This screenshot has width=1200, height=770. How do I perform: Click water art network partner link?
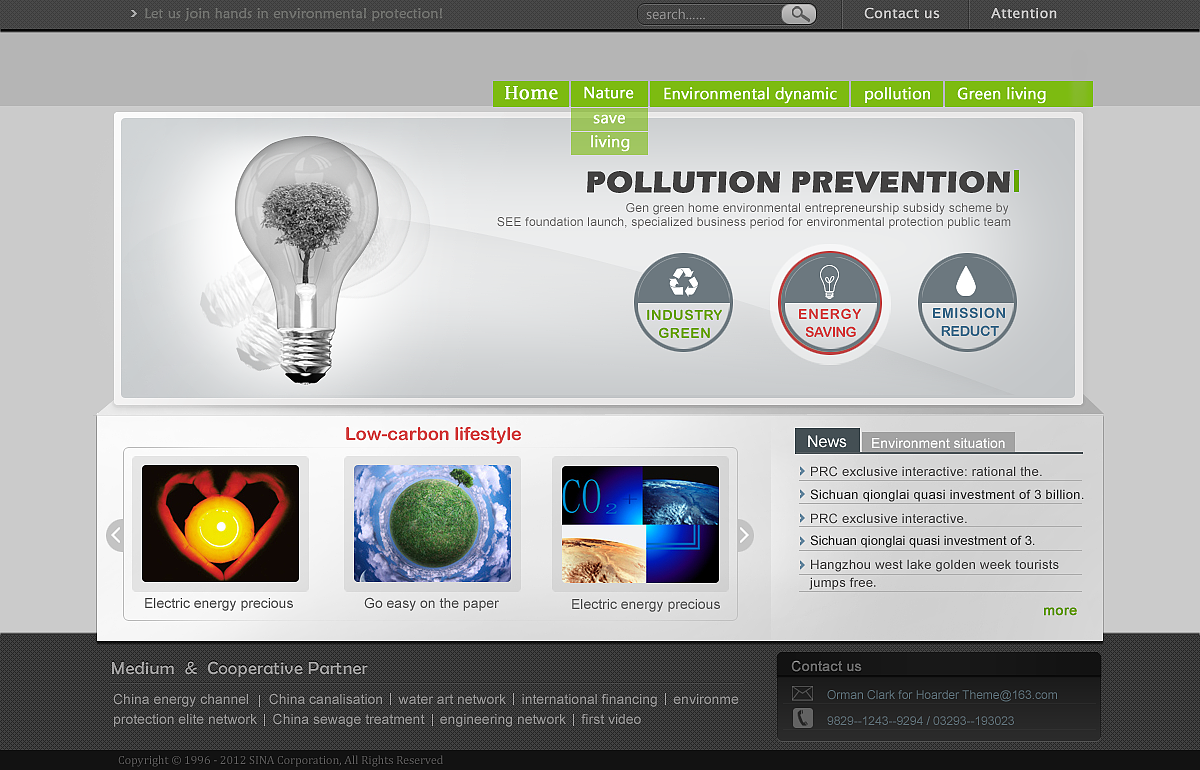452,699
